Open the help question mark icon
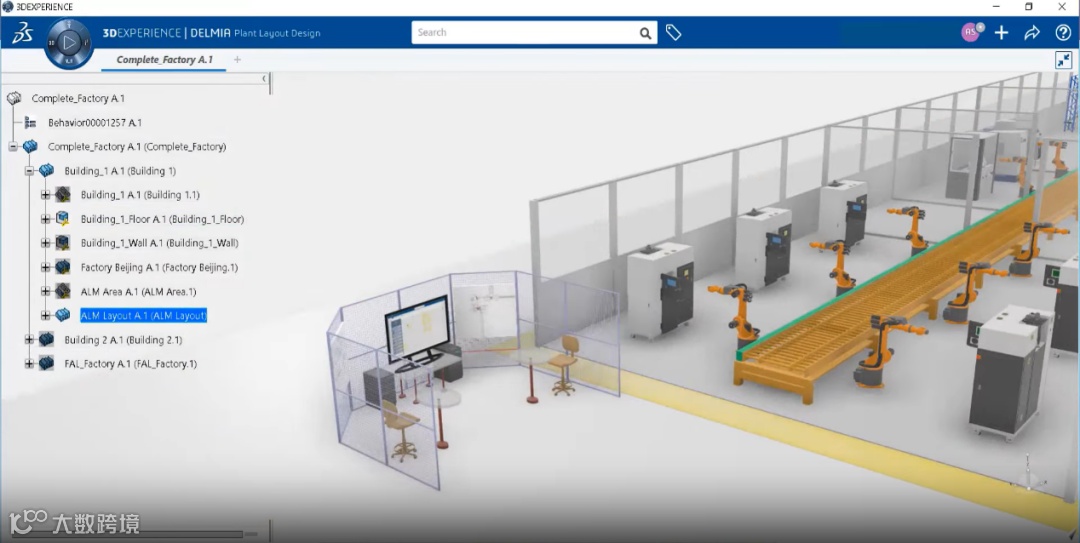 (x=1063, y=32)
